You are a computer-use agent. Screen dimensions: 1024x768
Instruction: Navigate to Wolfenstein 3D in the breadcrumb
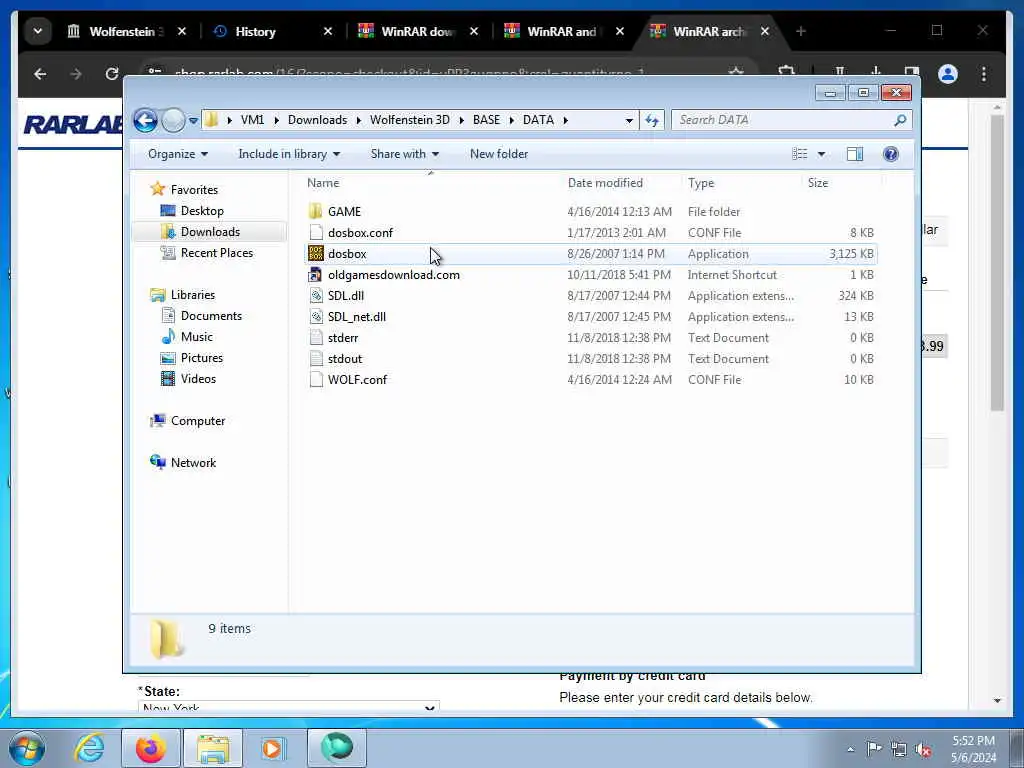point(409,120)
